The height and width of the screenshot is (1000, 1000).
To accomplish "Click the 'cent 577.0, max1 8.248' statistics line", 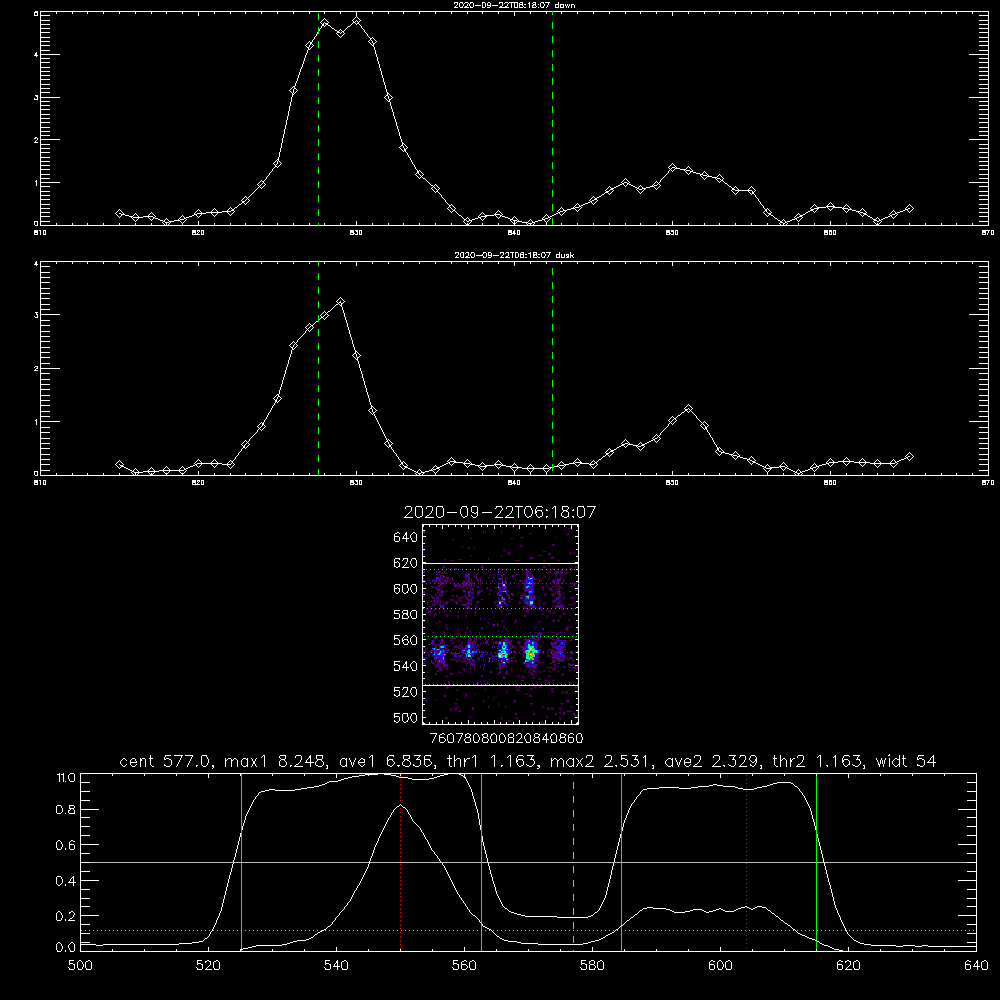I will pos(527,761).
